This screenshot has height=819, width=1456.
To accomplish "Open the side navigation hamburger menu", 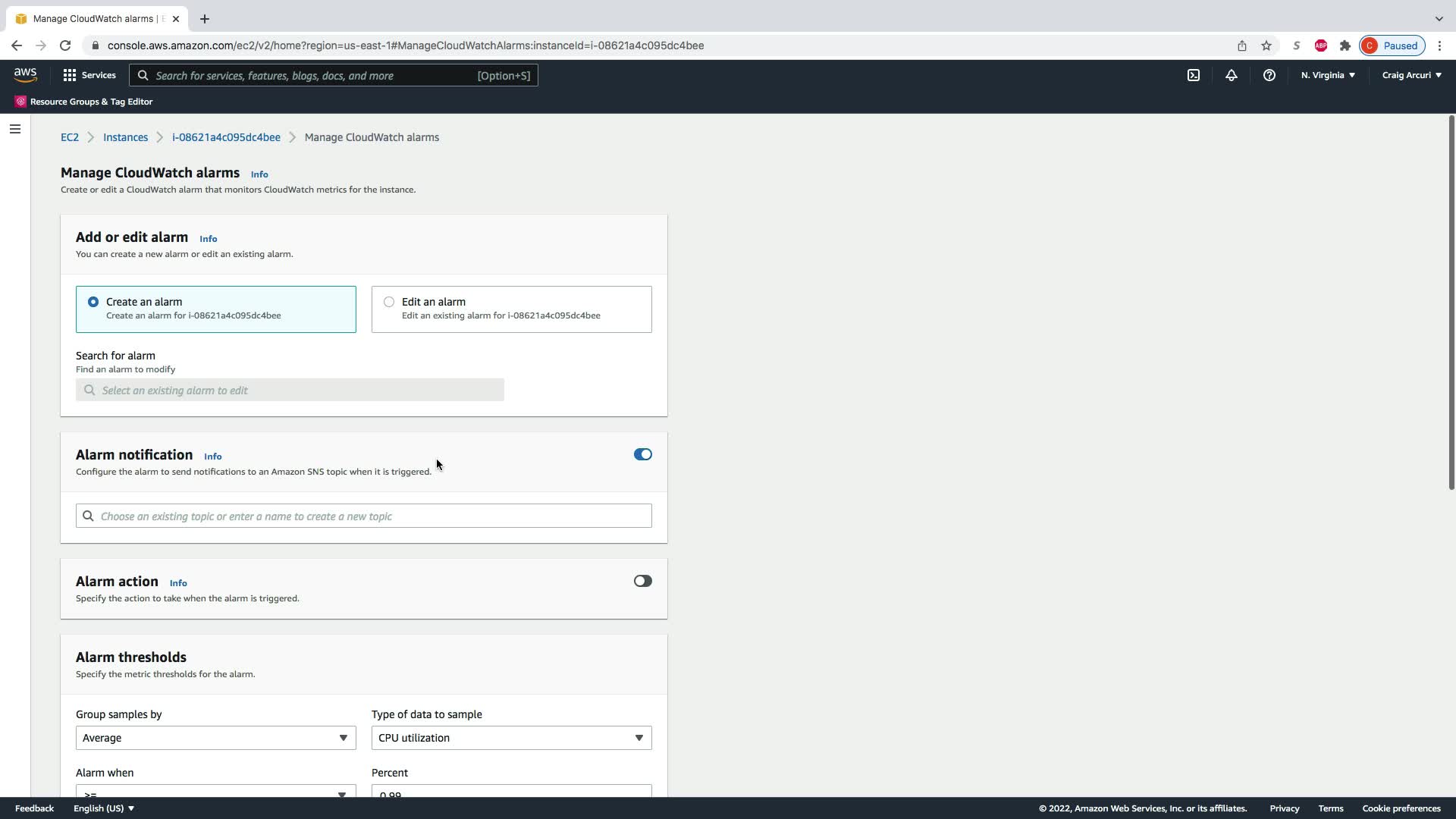I will tap(14, 129).
